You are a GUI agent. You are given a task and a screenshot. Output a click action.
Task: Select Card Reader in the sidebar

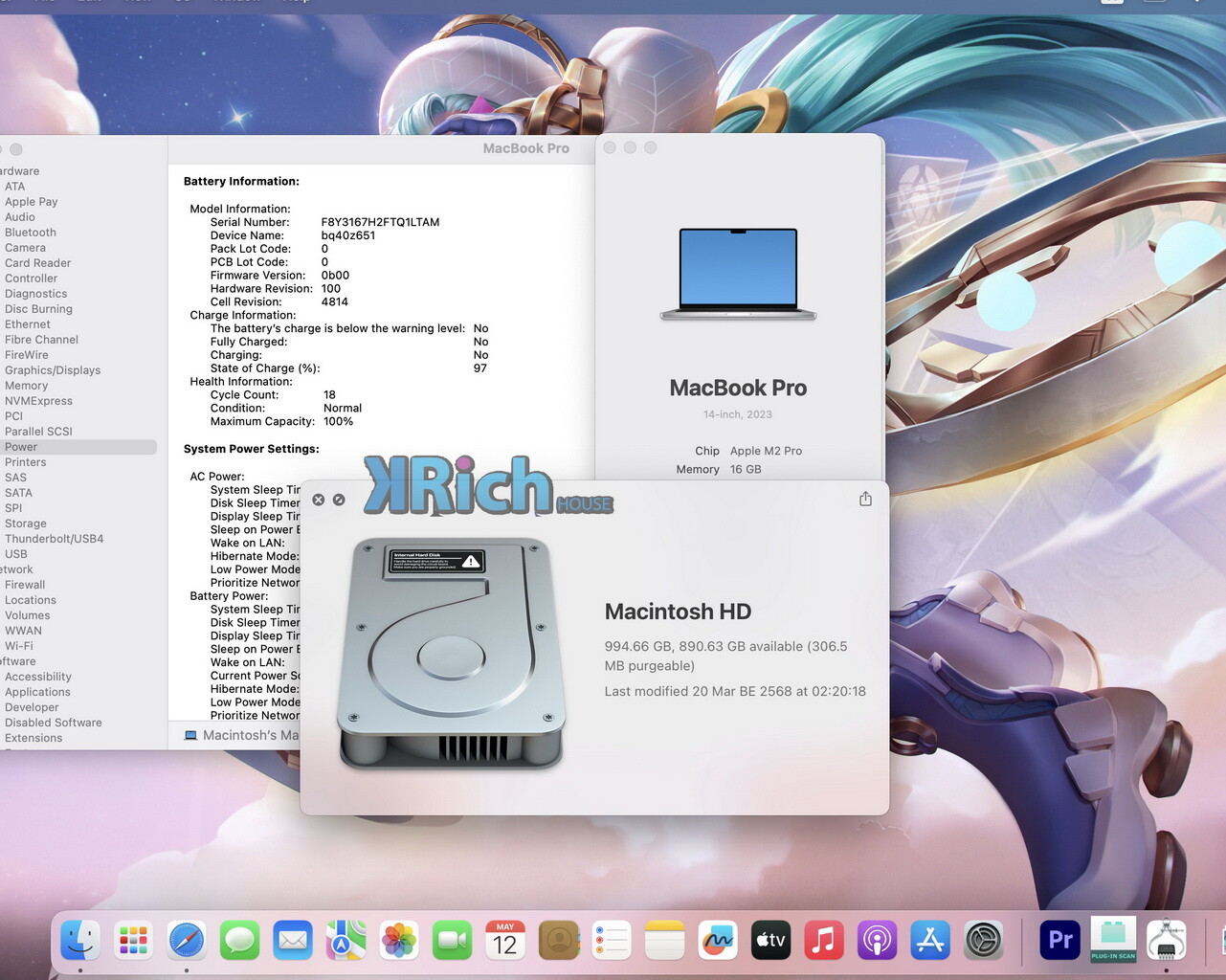tap(38, 263)
